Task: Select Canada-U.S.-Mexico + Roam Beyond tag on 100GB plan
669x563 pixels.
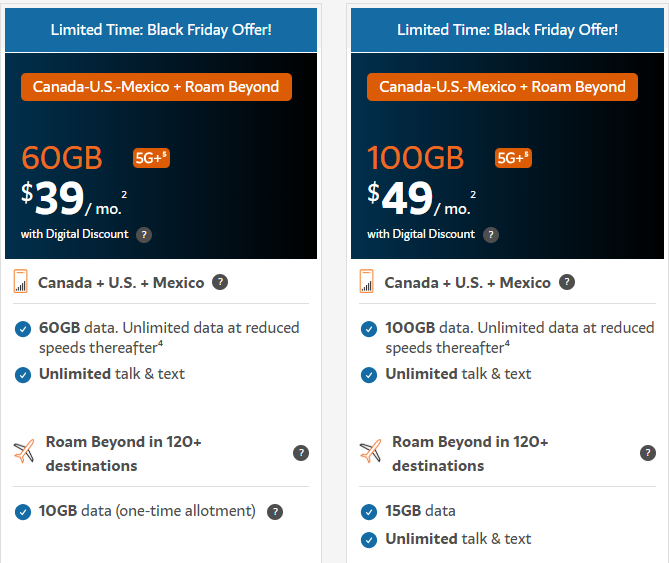Action: 502,87
